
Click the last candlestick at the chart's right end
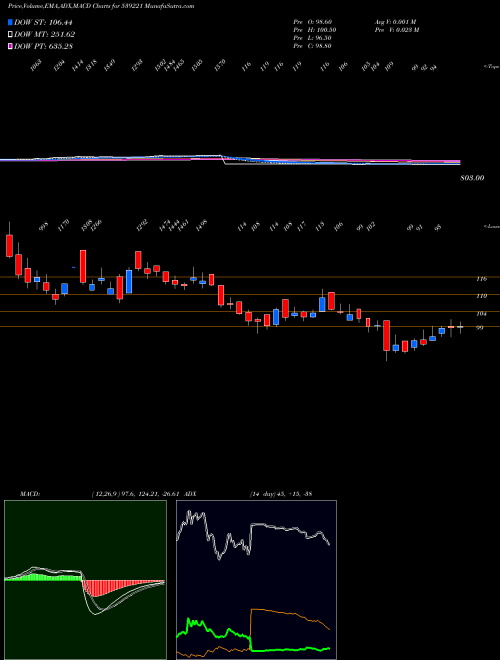(460, 327)
